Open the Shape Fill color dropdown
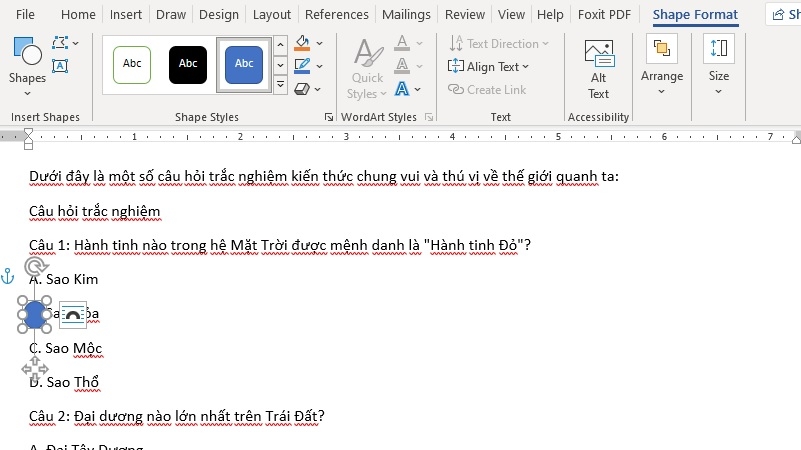Screen dimensions: 801x450 pos(320,43)
